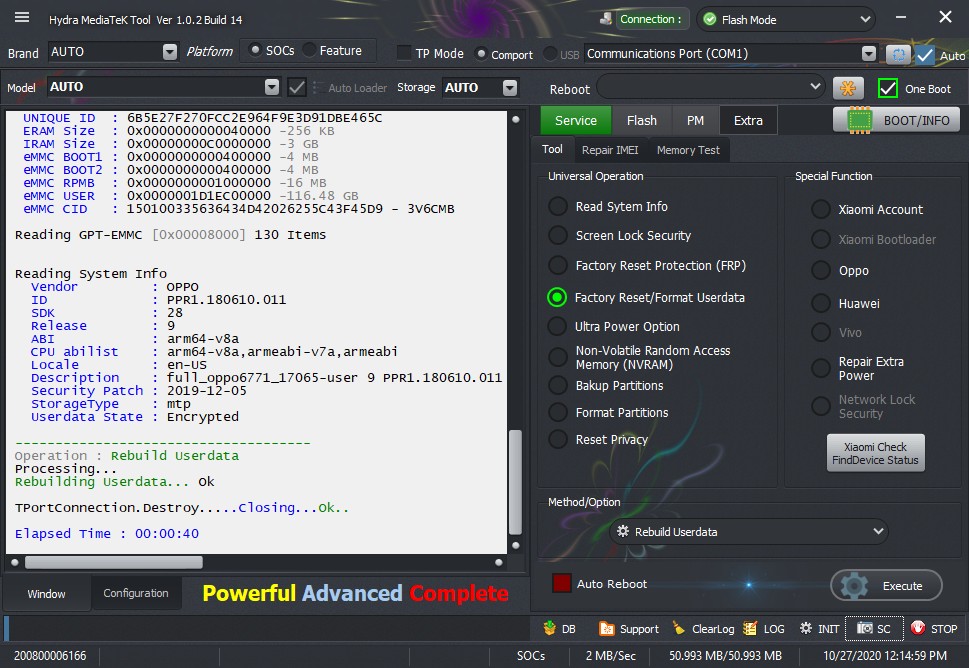Click the Elapsed Time line in log

(107, 533)
